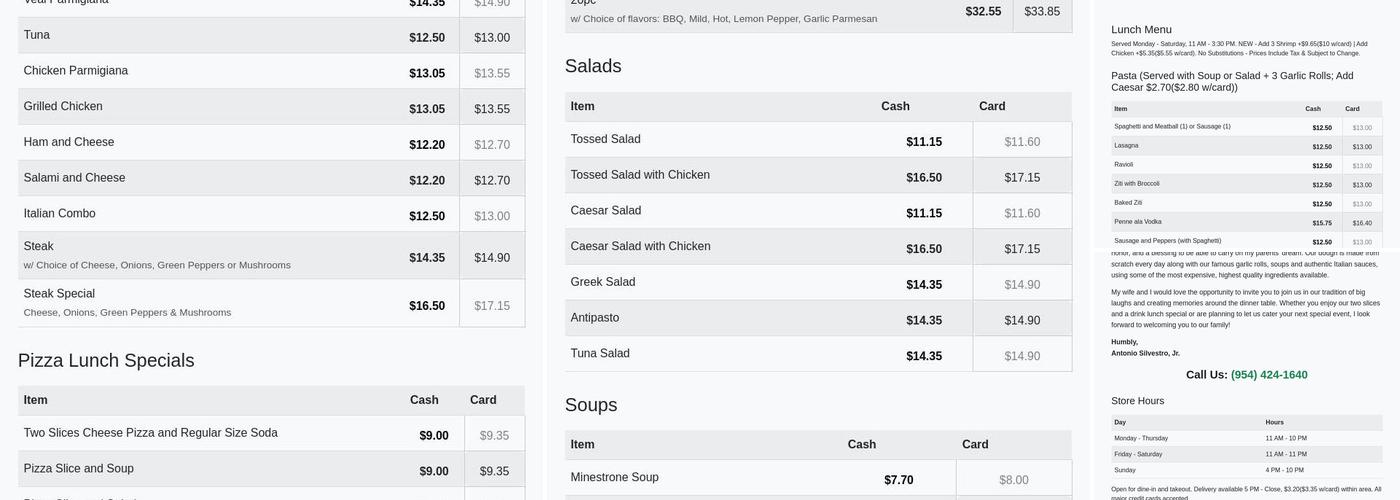Click the Salads table Card column header

click(992, 107)
